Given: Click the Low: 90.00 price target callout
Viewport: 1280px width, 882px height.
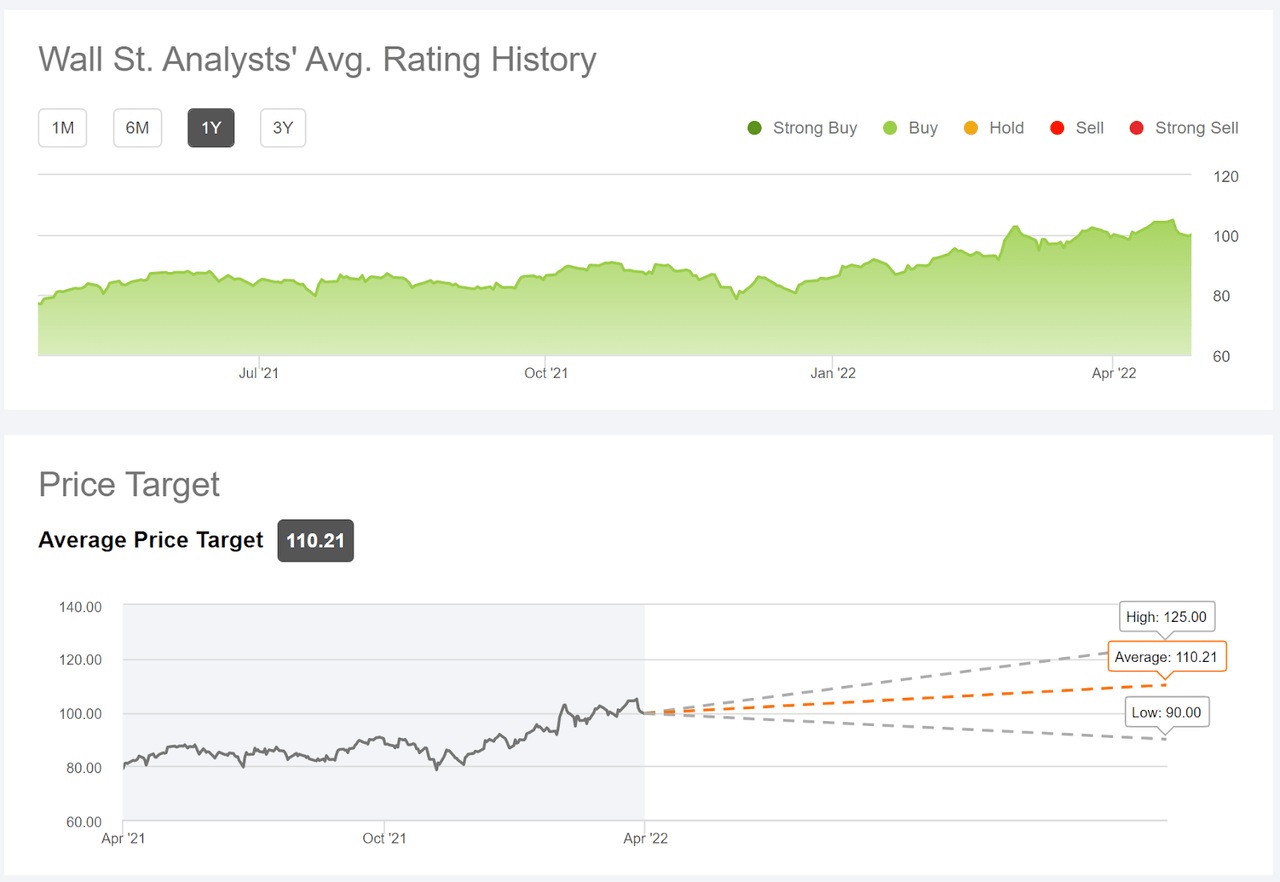Looking at the screenshot, I should click(1166, 712).
